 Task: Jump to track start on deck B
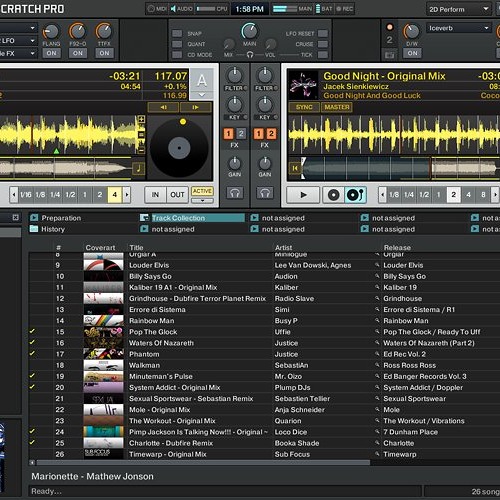[x=295, y=168]
